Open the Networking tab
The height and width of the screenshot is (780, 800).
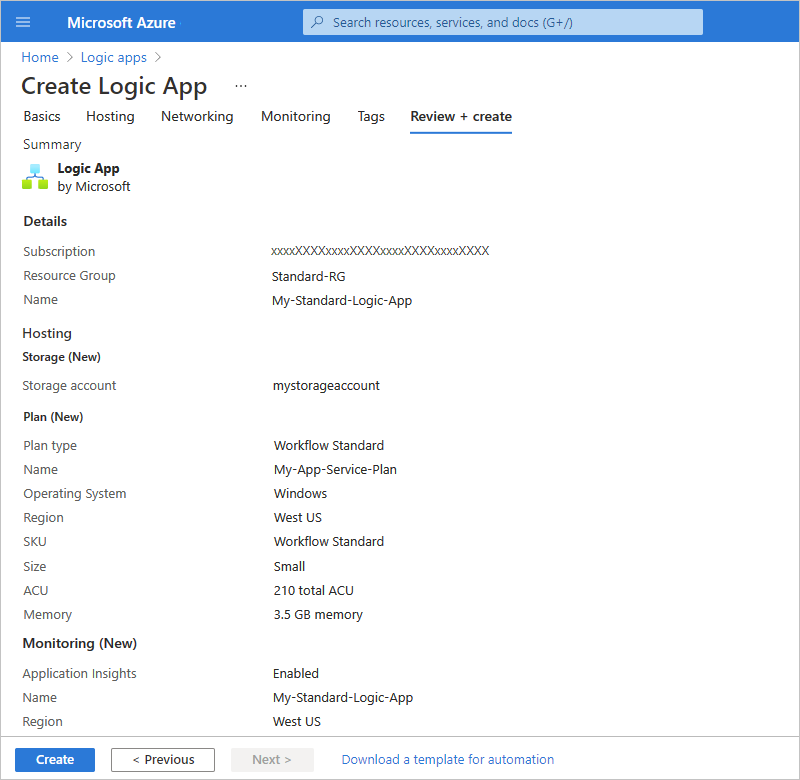[x=197, y=116]
